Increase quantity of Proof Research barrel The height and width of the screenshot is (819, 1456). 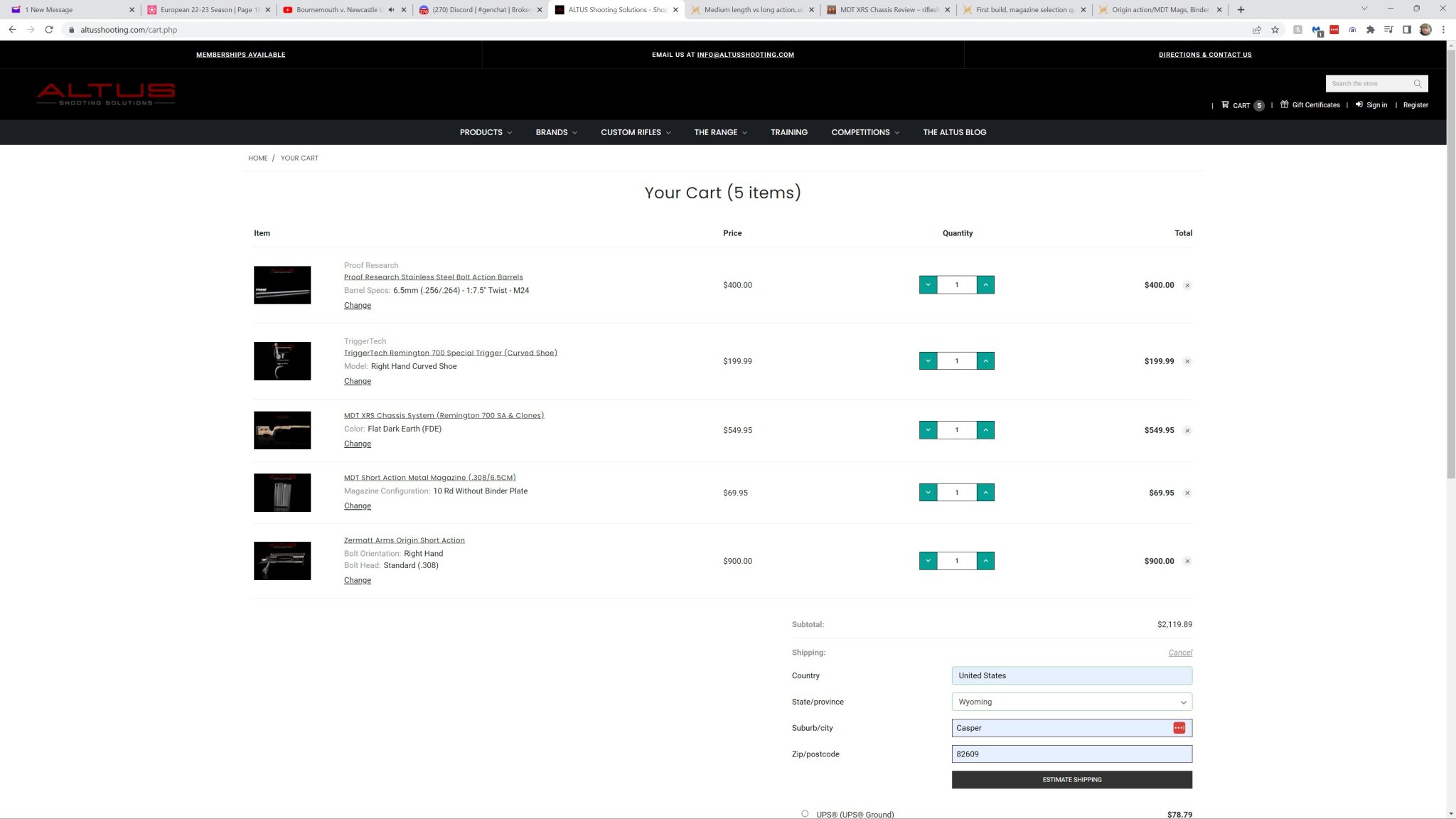pos(985,285)
